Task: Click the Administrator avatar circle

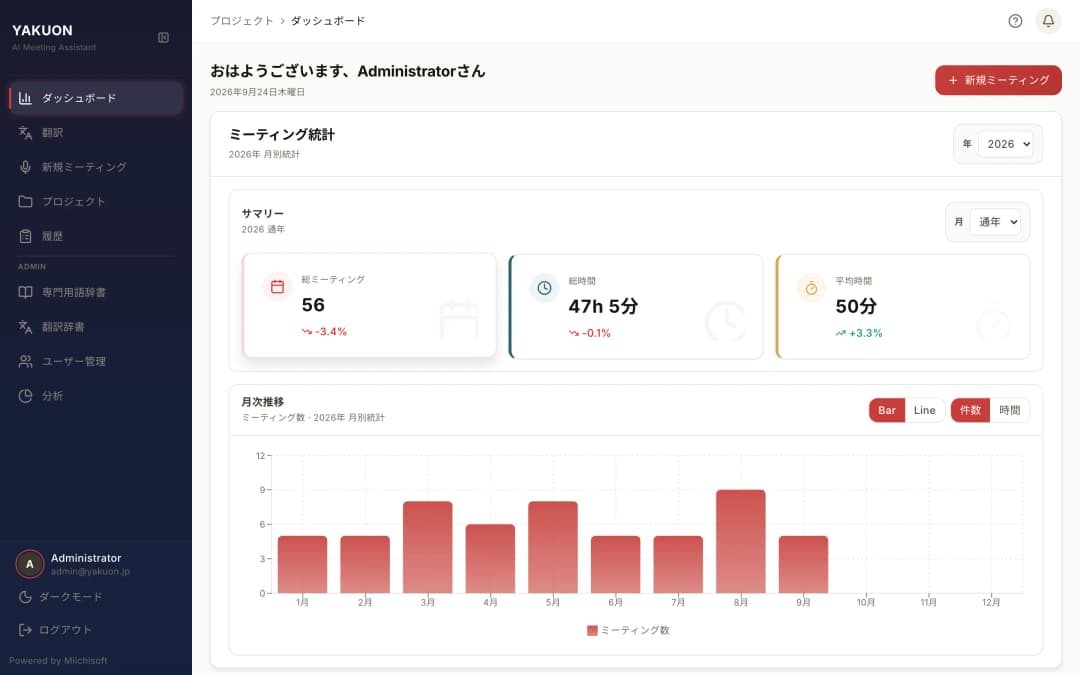Action: [30, 563]
